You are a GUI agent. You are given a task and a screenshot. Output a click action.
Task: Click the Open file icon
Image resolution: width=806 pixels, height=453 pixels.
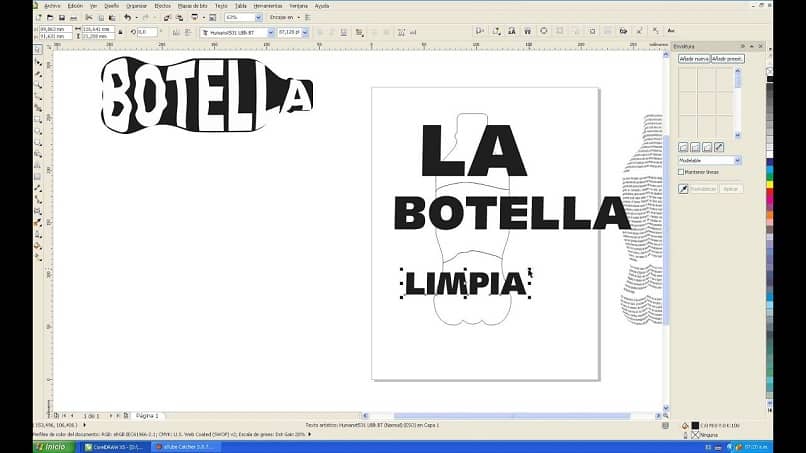[50, 17]
